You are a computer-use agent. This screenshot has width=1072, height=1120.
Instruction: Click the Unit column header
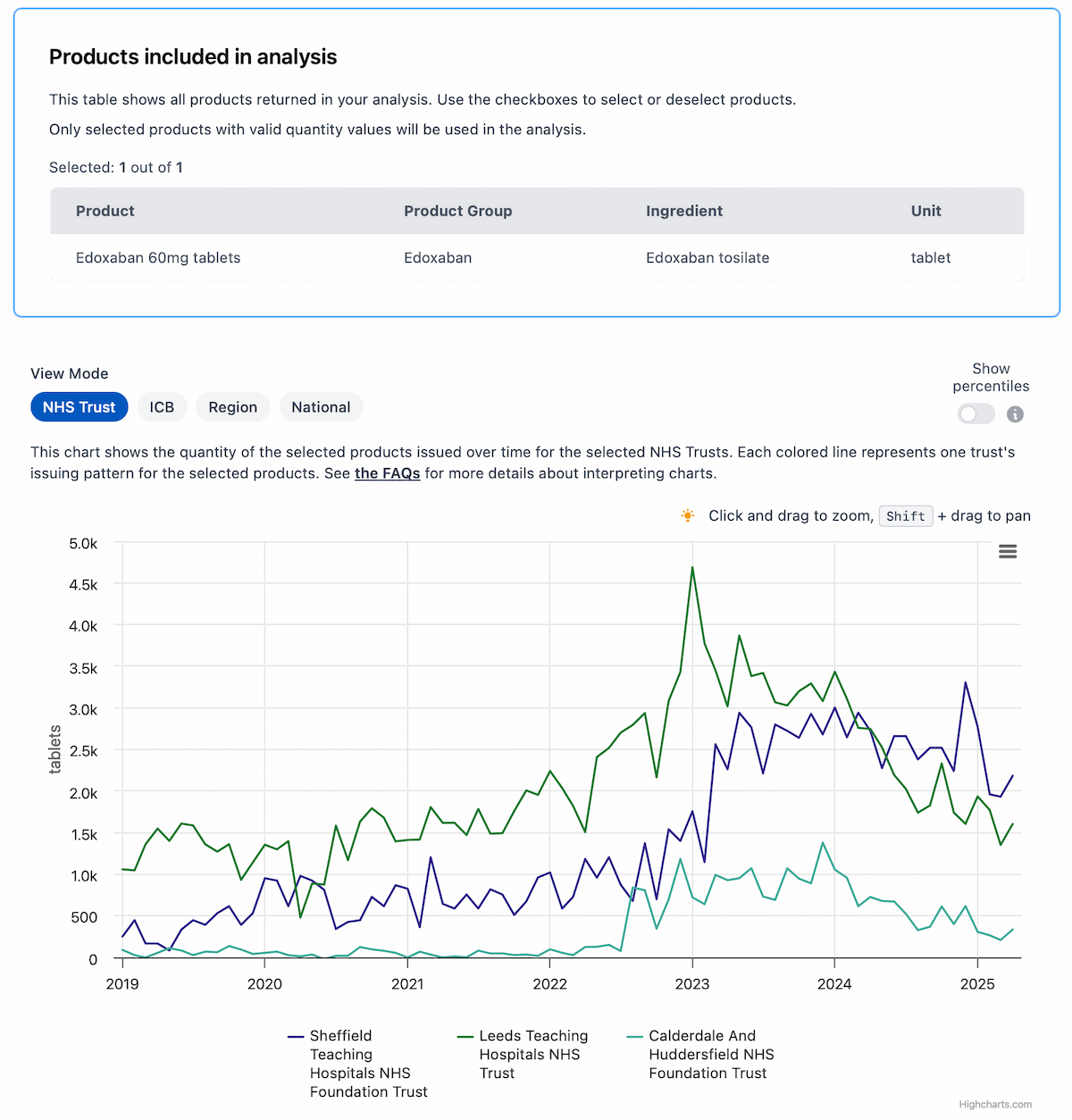click(925, 211)
